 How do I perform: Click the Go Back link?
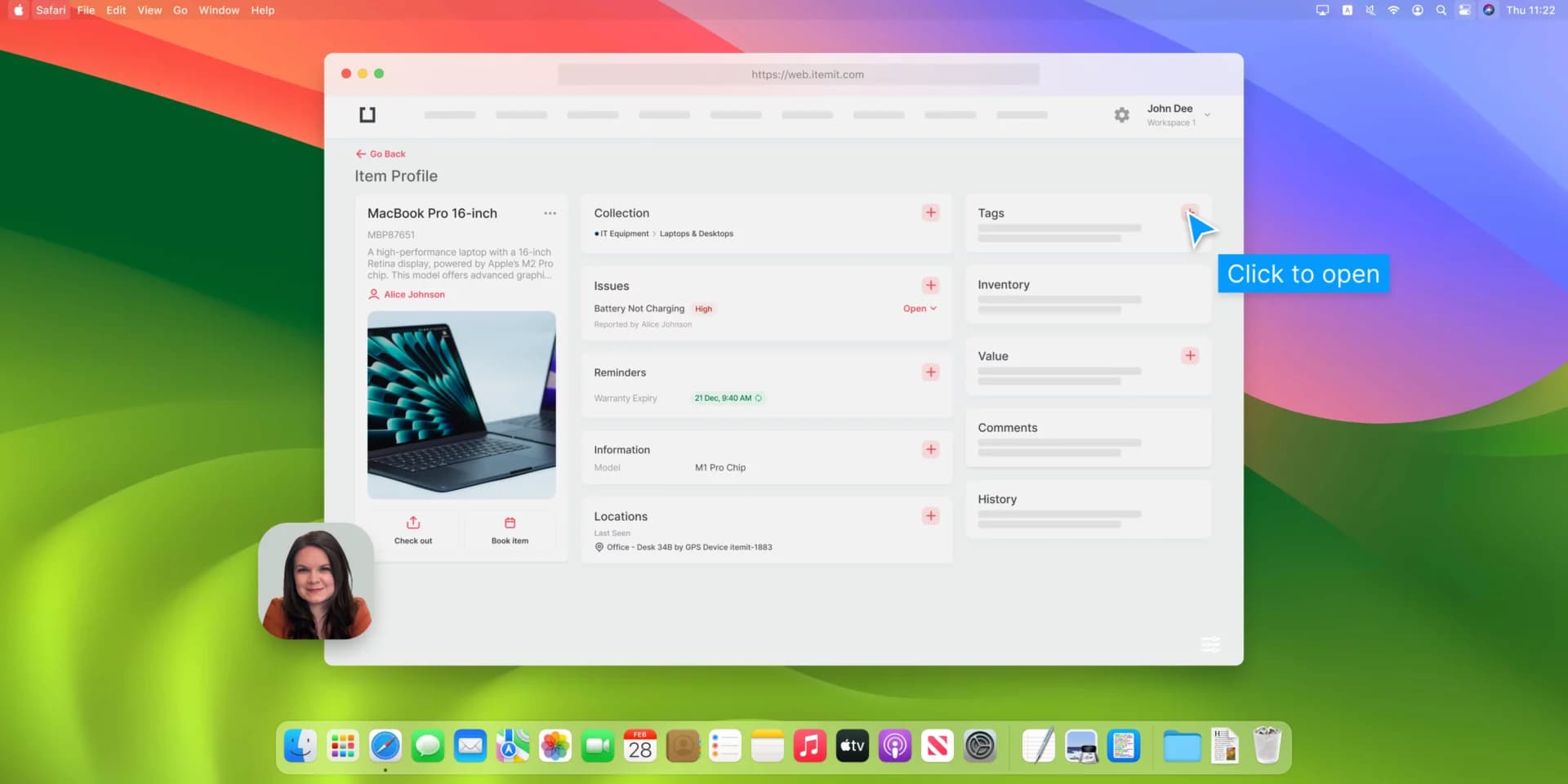[x=380, y=154]
